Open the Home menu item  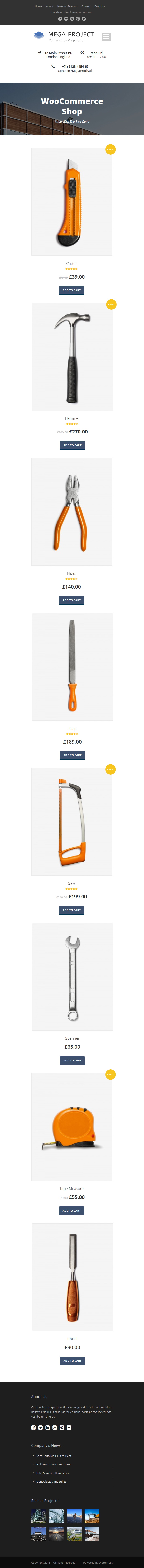pyautogui.click(x=38, y=6)
